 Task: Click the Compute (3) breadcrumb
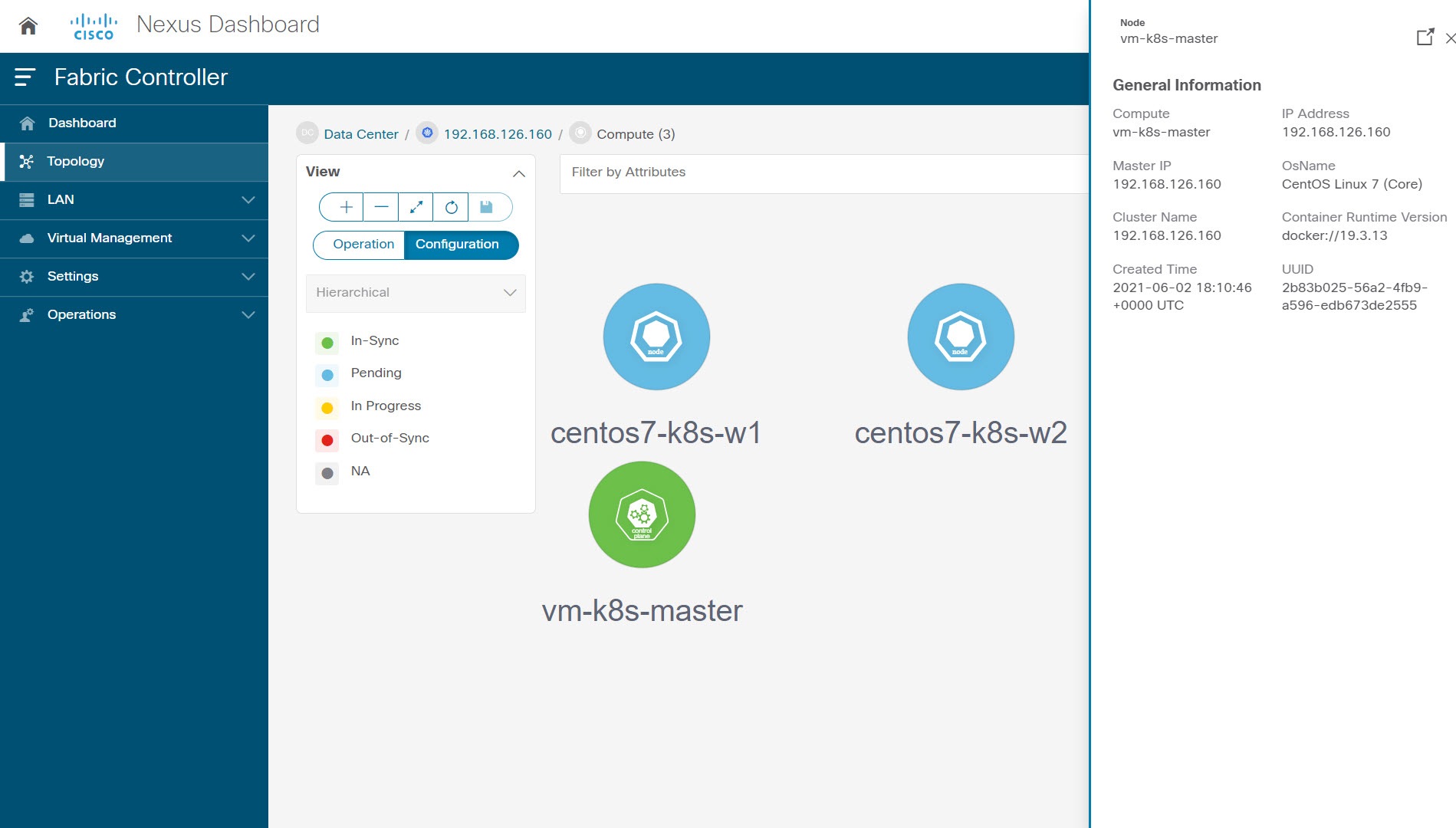[x=636, y=134]
